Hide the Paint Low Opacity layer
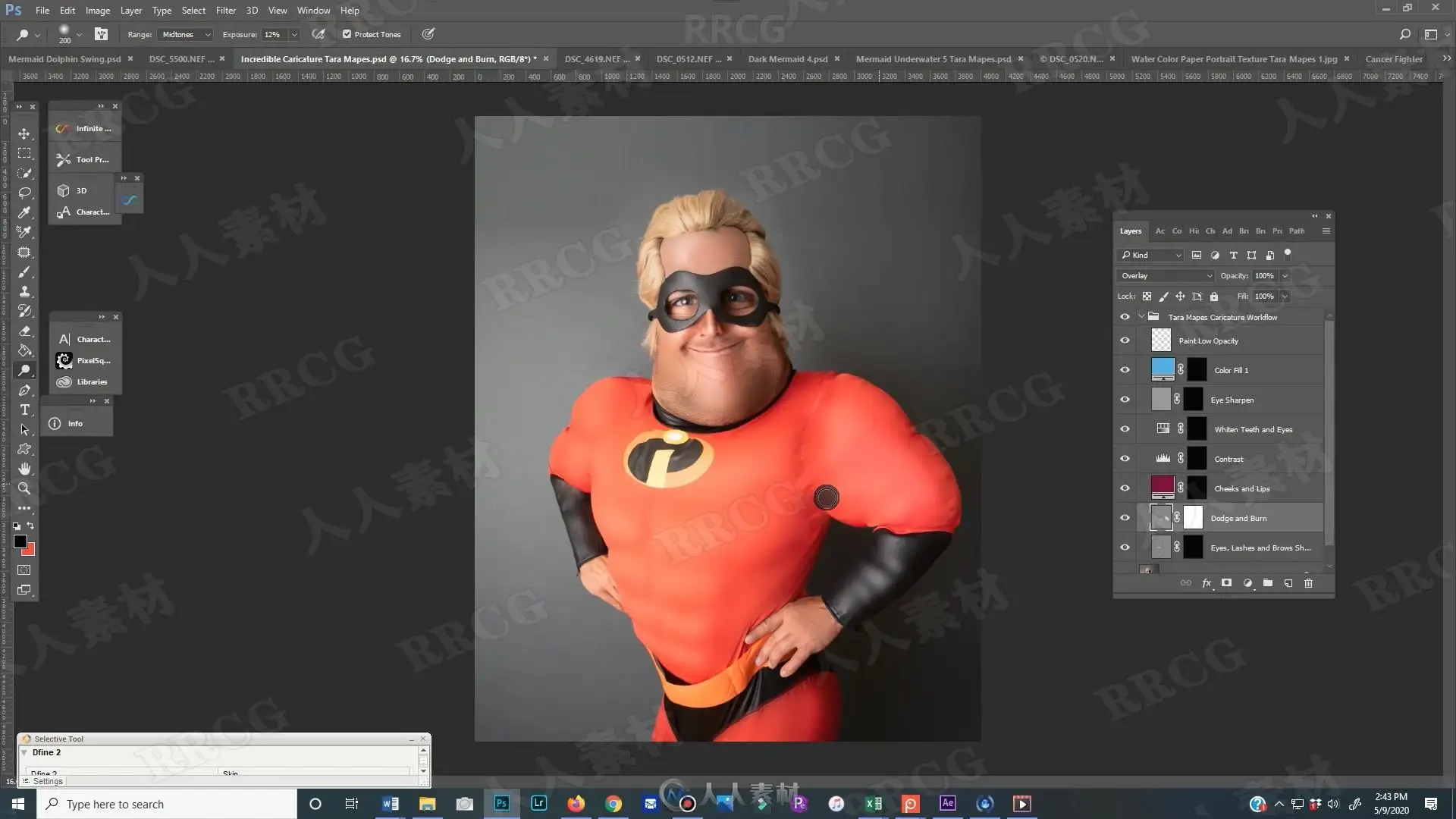 coord(1125,340)
